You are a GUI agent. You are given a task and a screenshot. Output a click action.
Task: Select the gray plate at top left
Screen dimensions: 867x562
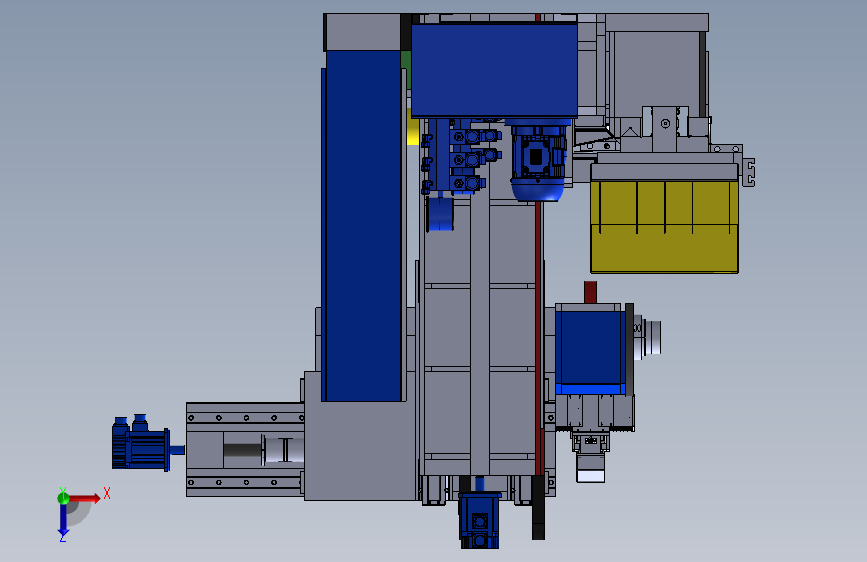point(362,32)
